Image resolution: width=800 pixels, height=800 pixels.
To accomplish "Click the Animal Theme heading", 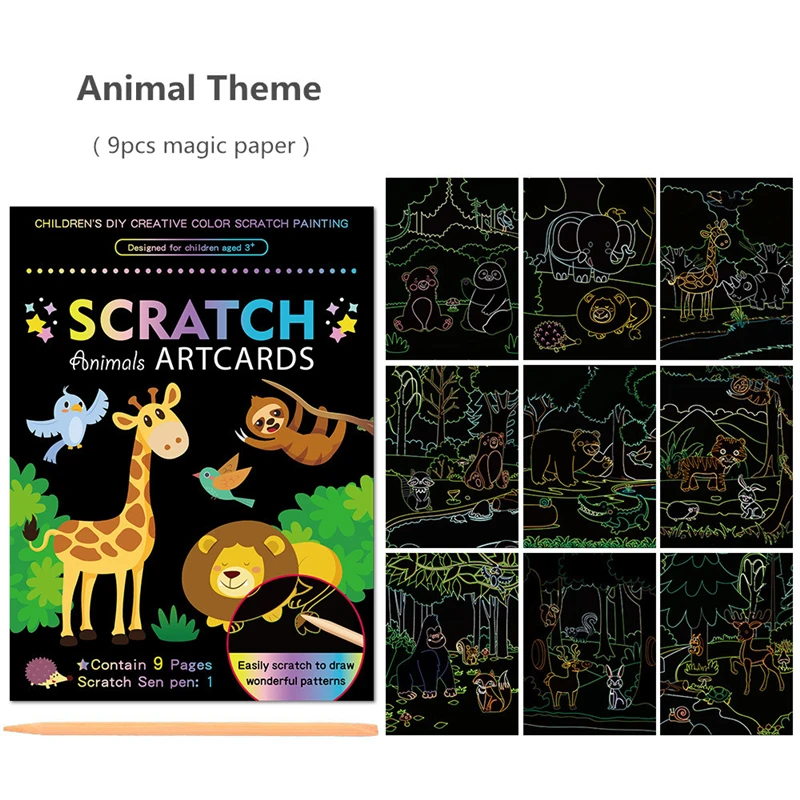I will point(199,88).
